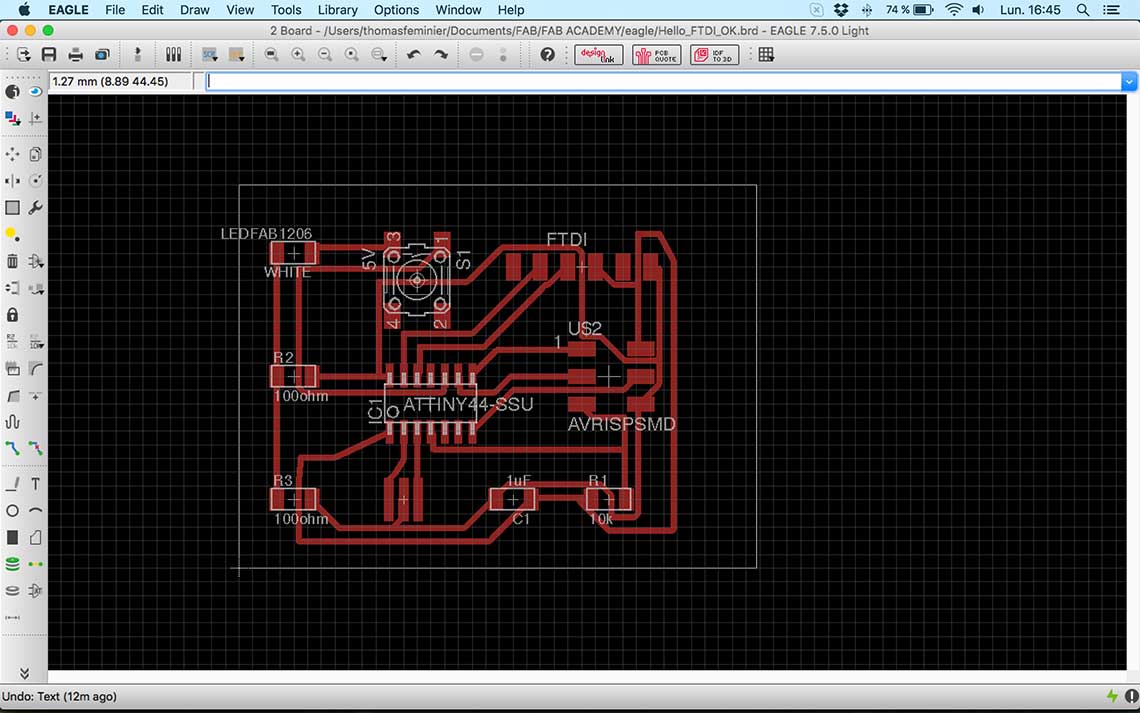Open the Zoom select dropdown
1140x713 pixels.
(x=379, y=55)
